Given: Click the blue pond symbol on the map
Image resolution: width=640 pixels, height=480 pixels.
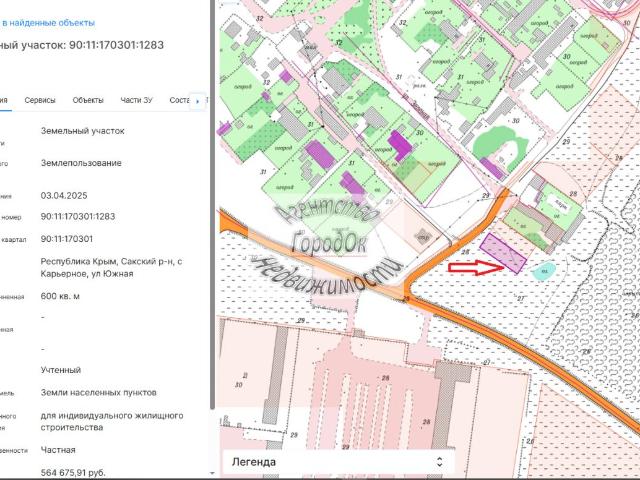Looking at the screenshot, I should click(x=544, y=271).
